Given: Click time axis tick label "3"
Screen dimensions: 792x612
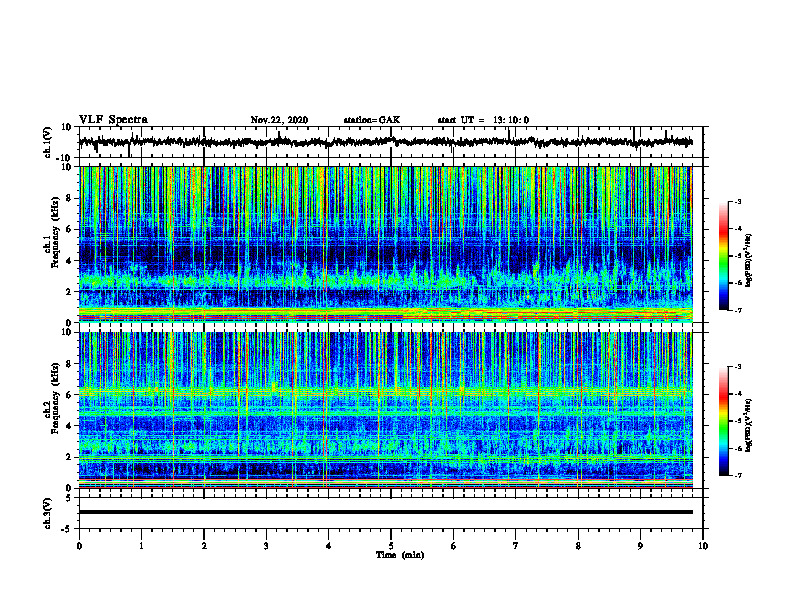Looking at the screenshot, I should pyautogui.click(x=266, y=546).
